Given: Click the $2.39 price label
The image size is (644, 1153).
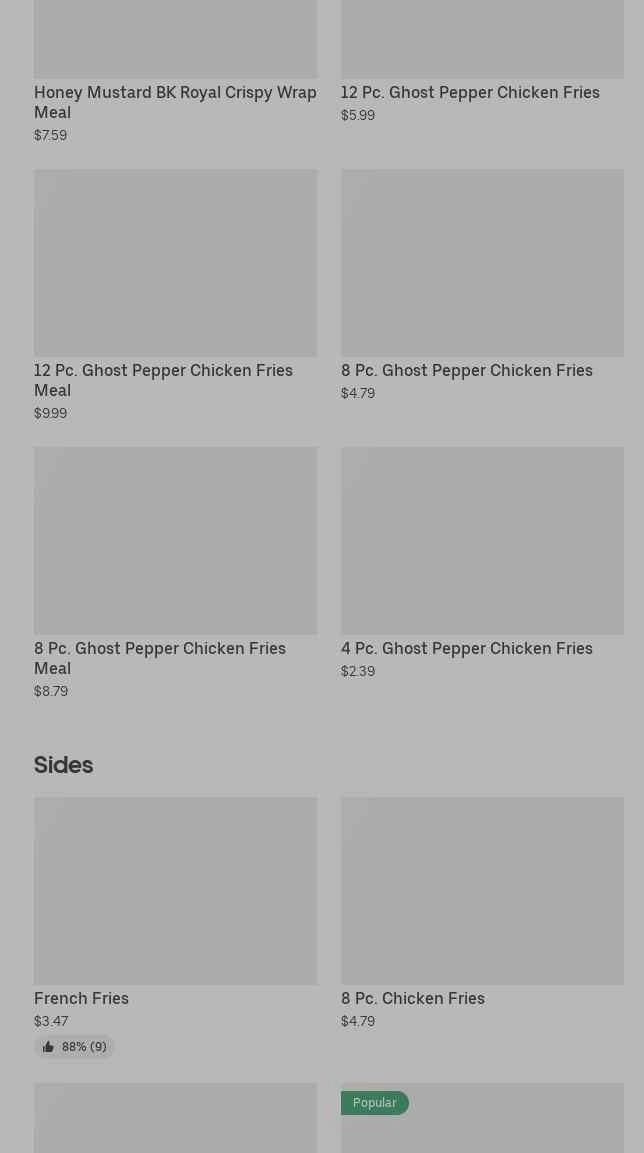Looking at the screenshot, I should click(x=357, y=671).
